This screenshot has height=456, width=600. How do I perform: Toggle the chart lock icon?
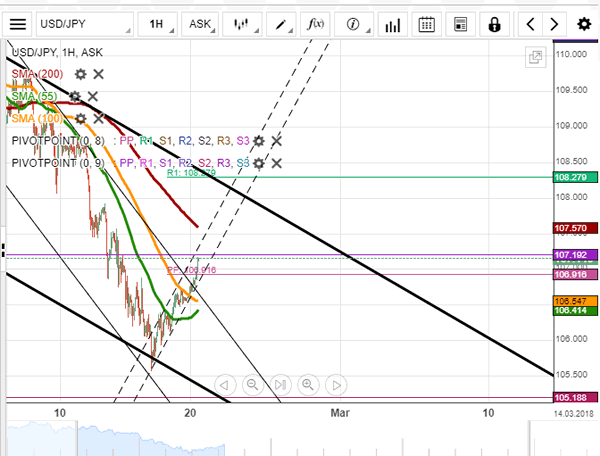[494, 24]
